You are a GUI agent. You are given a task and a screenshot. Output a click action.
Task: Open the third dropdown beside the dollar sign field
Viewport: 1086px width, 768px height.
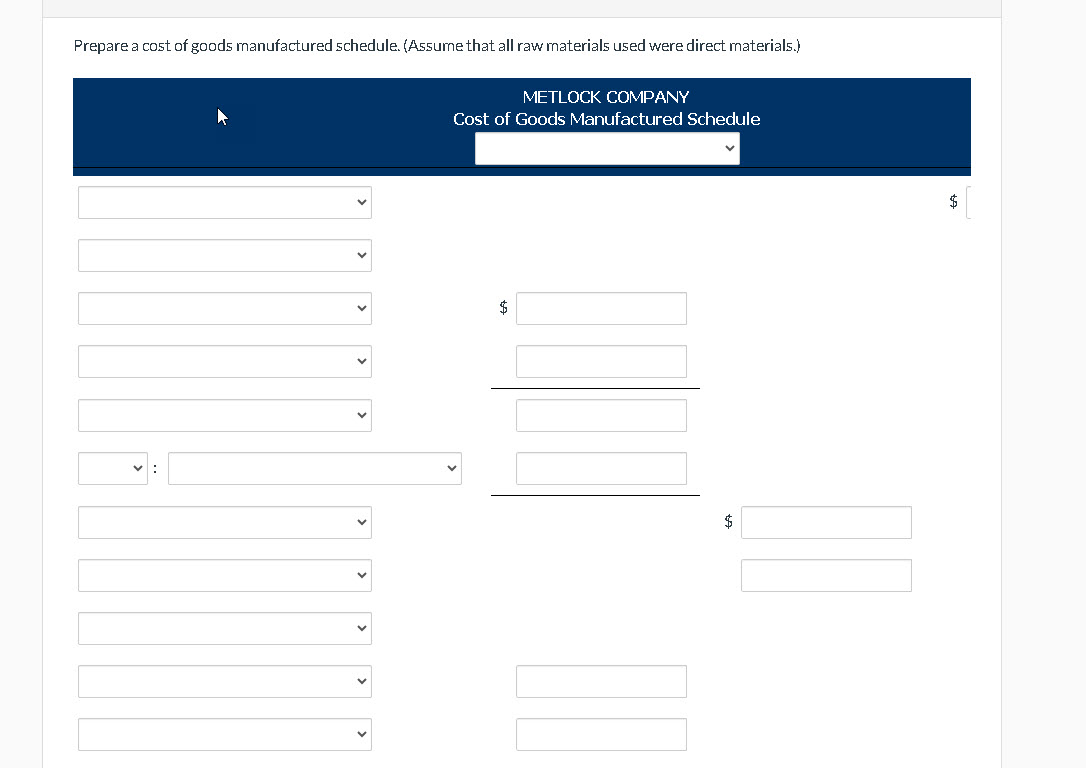[x=224, y=308]
